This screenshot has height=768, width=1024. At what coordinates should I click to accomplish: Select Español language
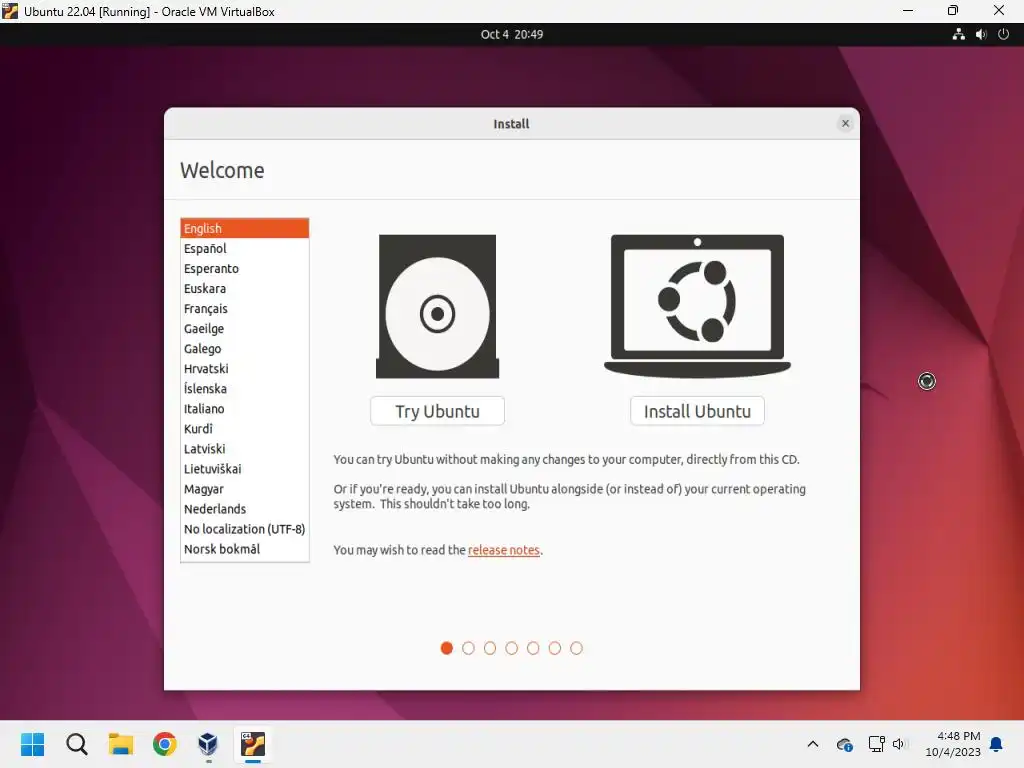click(x=244, y=249)
